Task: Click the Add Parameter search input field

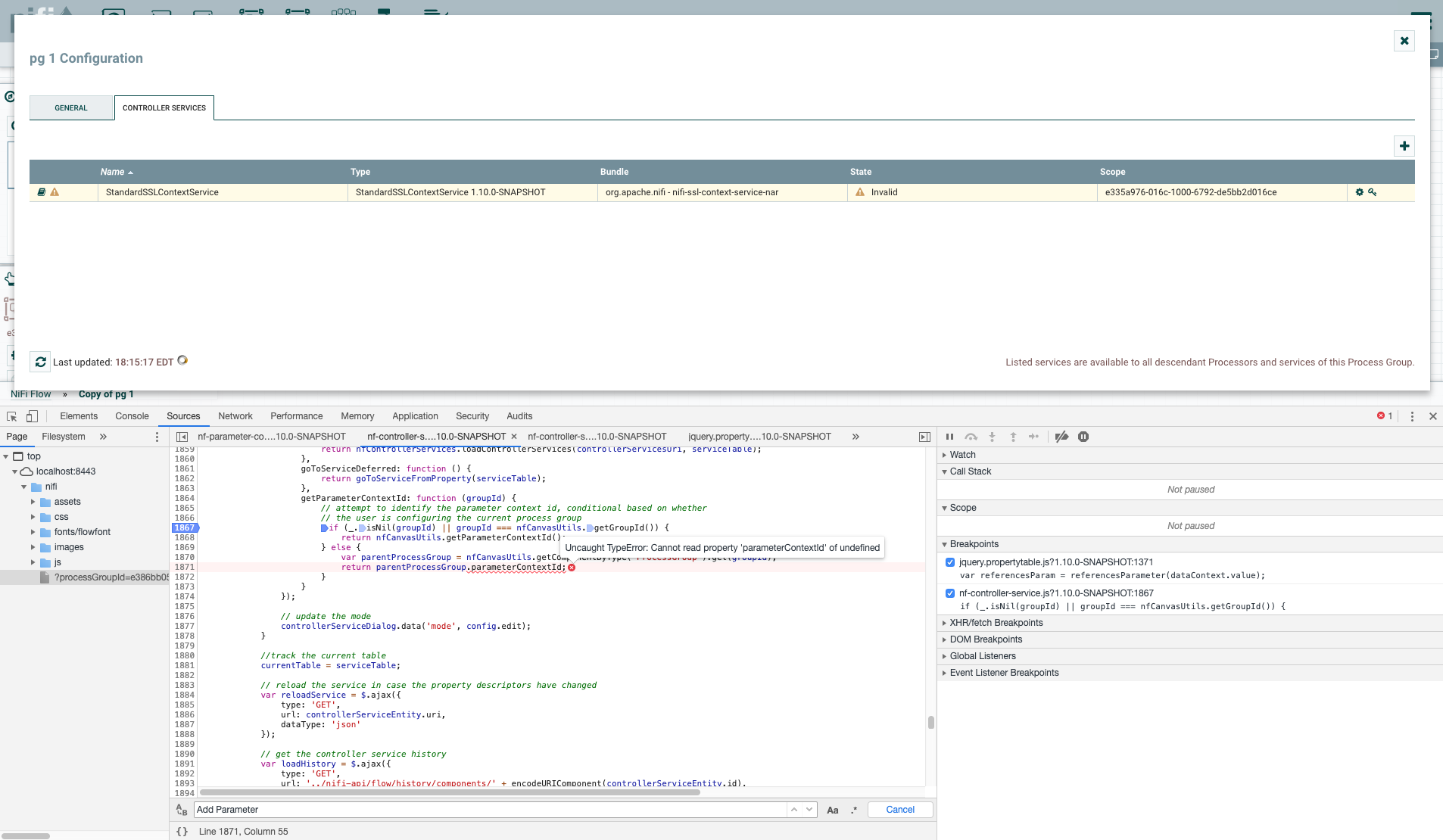Action: (x=491, y=810)
